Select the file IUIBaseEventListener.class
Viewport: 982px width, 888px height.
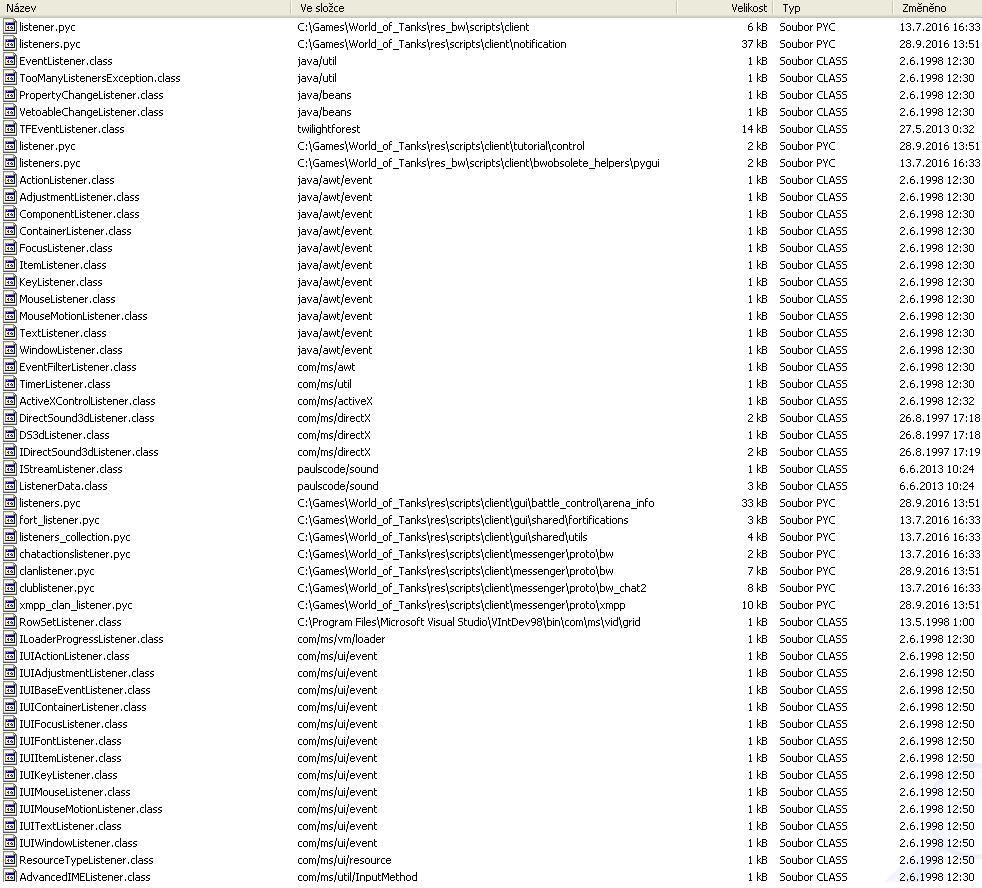point(85,689)
